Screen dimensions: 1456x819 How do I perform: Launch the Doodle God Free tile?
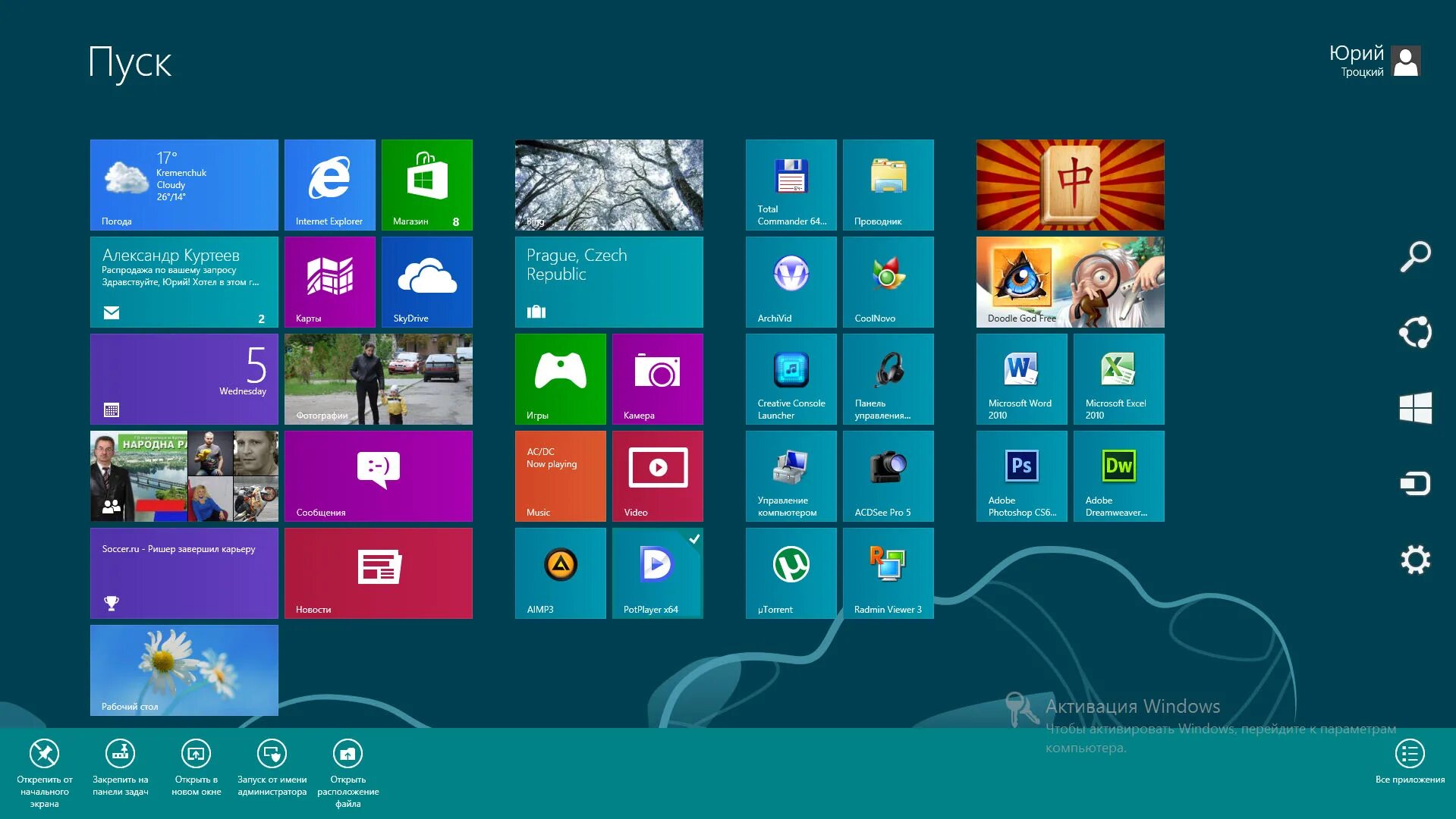[1071, 282]
